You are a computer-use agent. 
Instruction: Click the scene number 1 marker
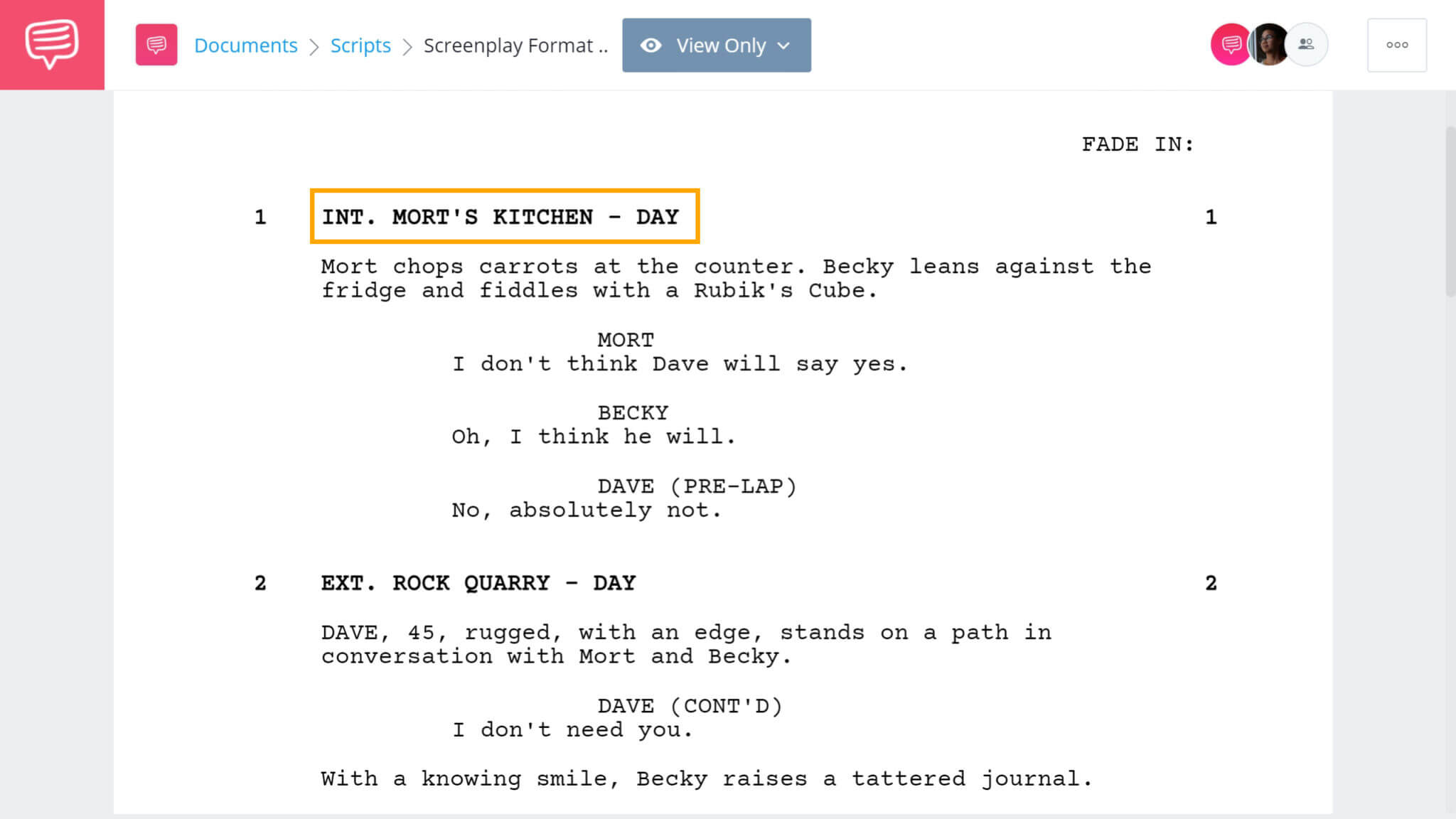pos(259,217)
